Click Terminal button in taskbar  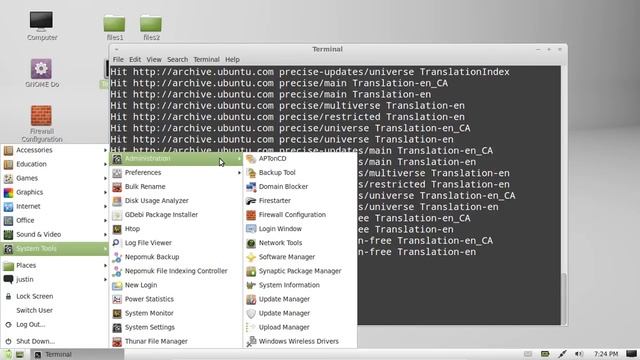pos(77,354)
